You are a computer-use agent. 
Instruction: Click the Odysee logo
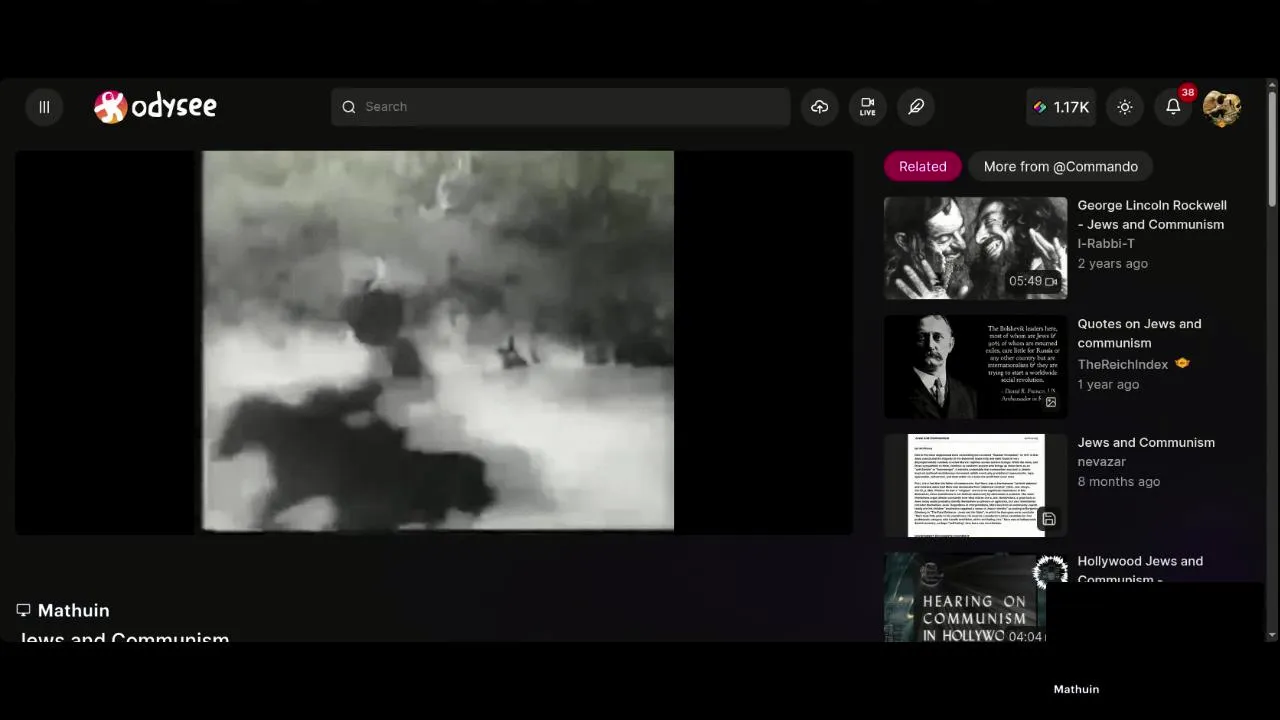[155, 106]
